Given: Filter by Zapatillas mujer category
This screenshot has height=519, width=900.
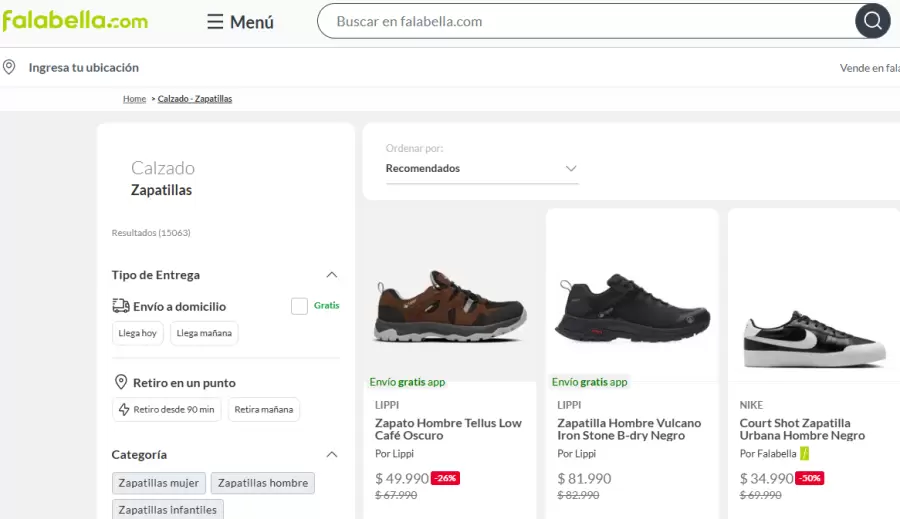Looking at the screenshot, I should click(x=158, y=483).
